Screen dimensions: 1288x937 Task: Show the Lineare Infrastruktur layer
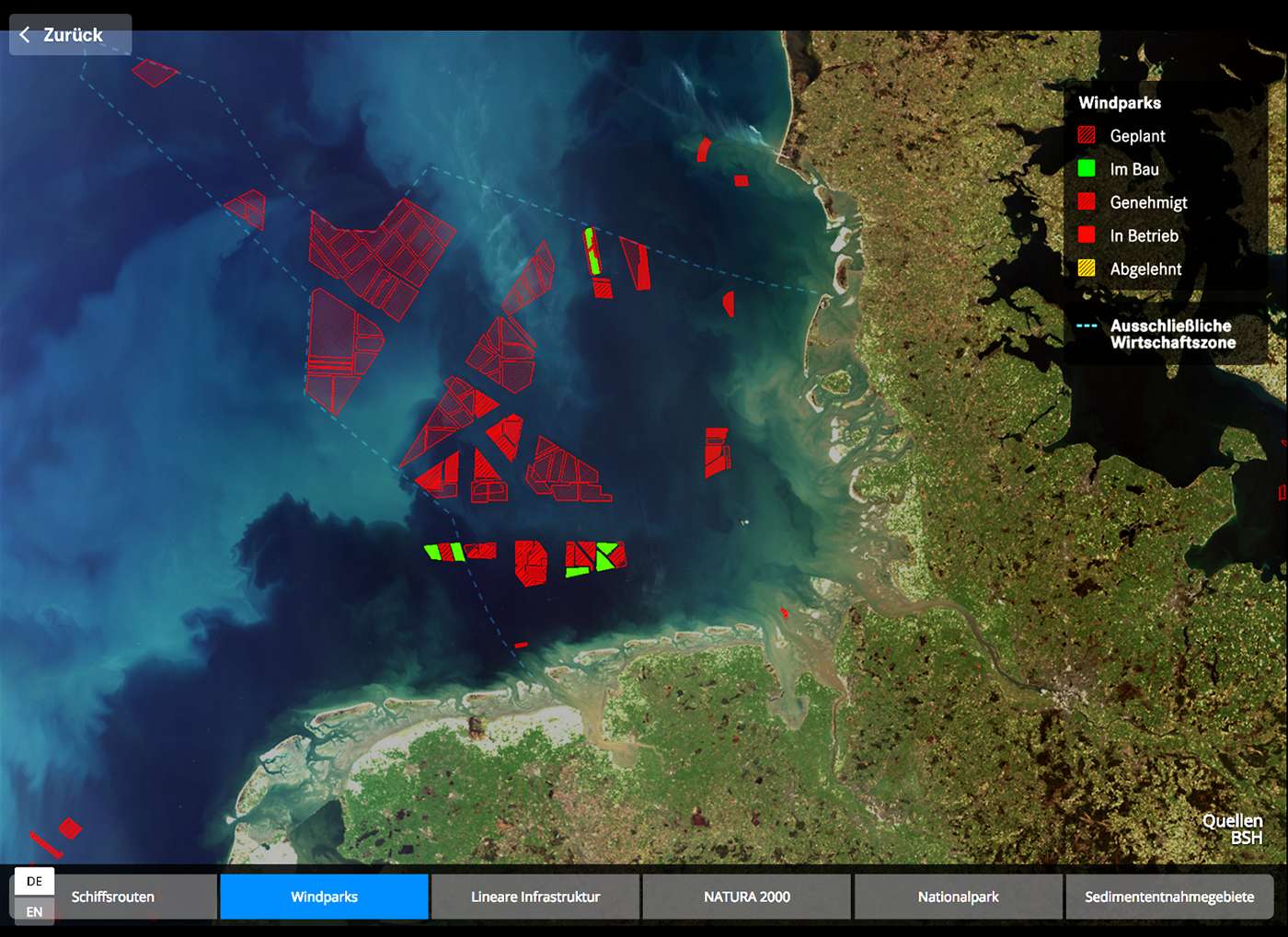click(x=535, y=897)
